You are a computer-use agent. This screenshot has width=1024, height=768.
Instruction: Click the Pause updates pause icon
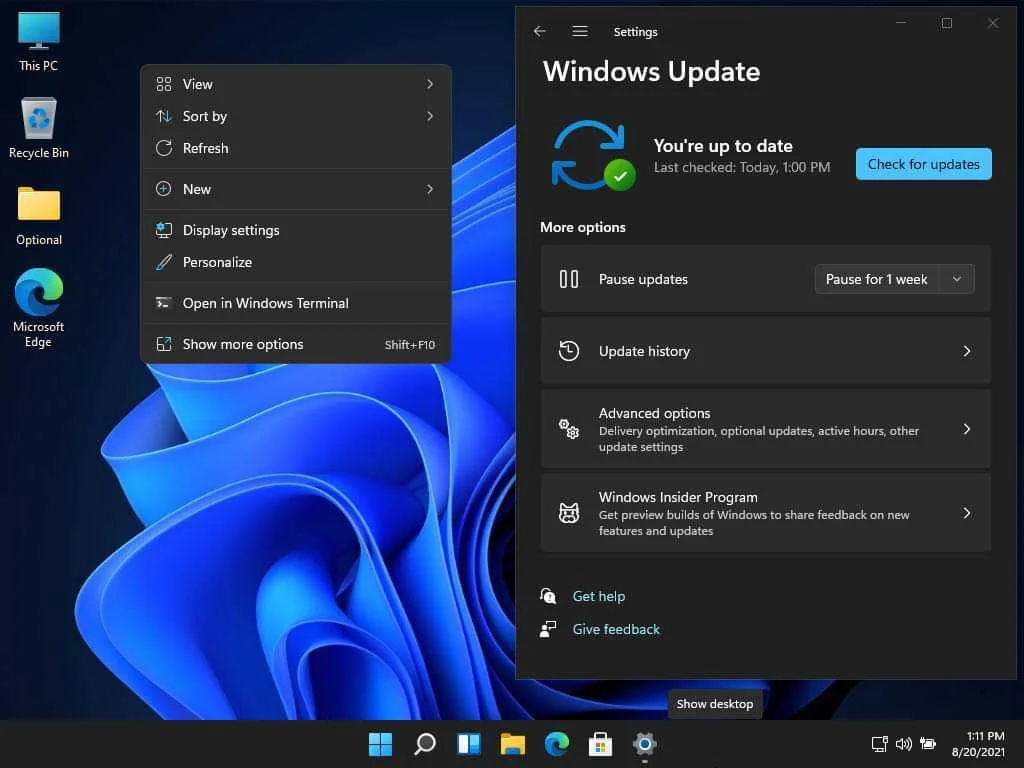click(569, 280)
